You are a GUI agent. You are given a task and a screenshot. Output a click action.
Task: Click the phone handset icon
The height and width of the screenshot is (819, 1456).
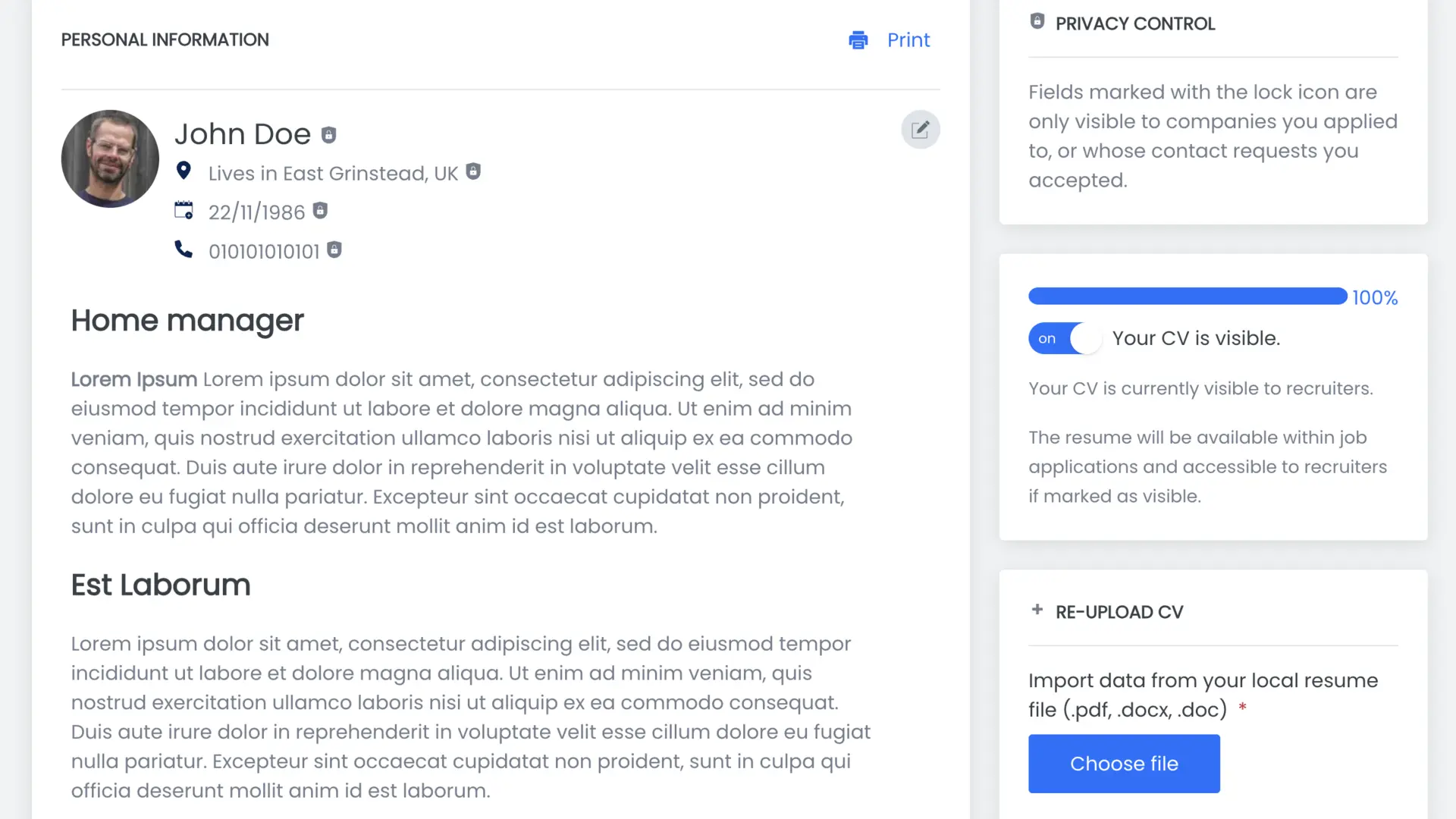coord(184,249)
